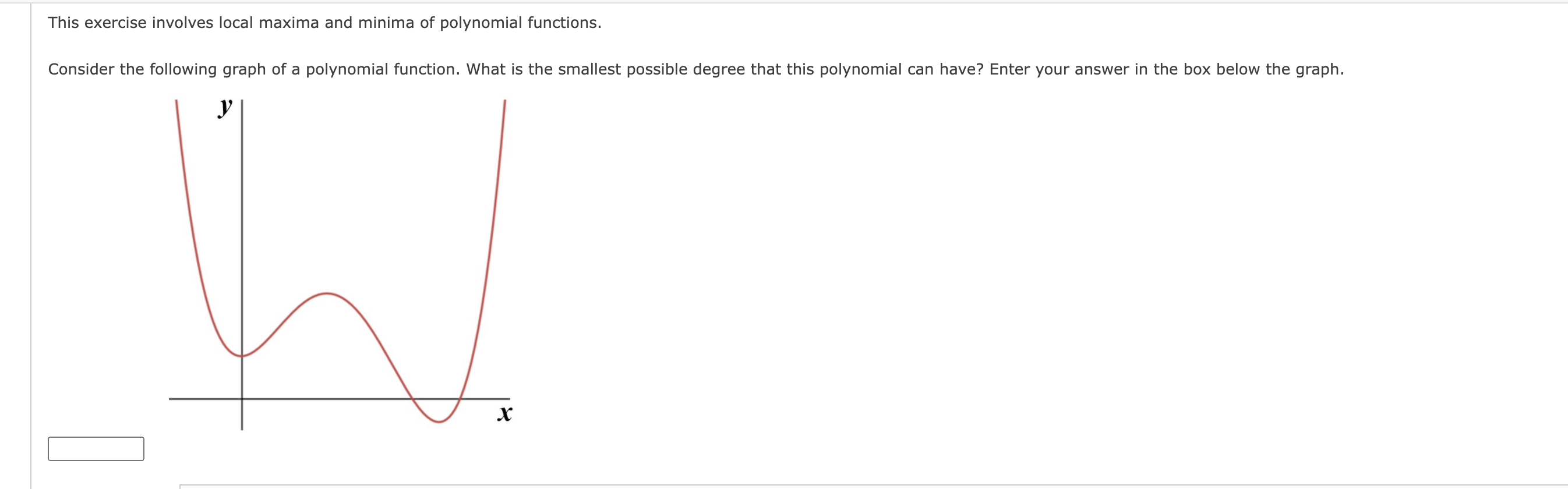
Task: Click the y axis label
Action: tap(225, 108)
